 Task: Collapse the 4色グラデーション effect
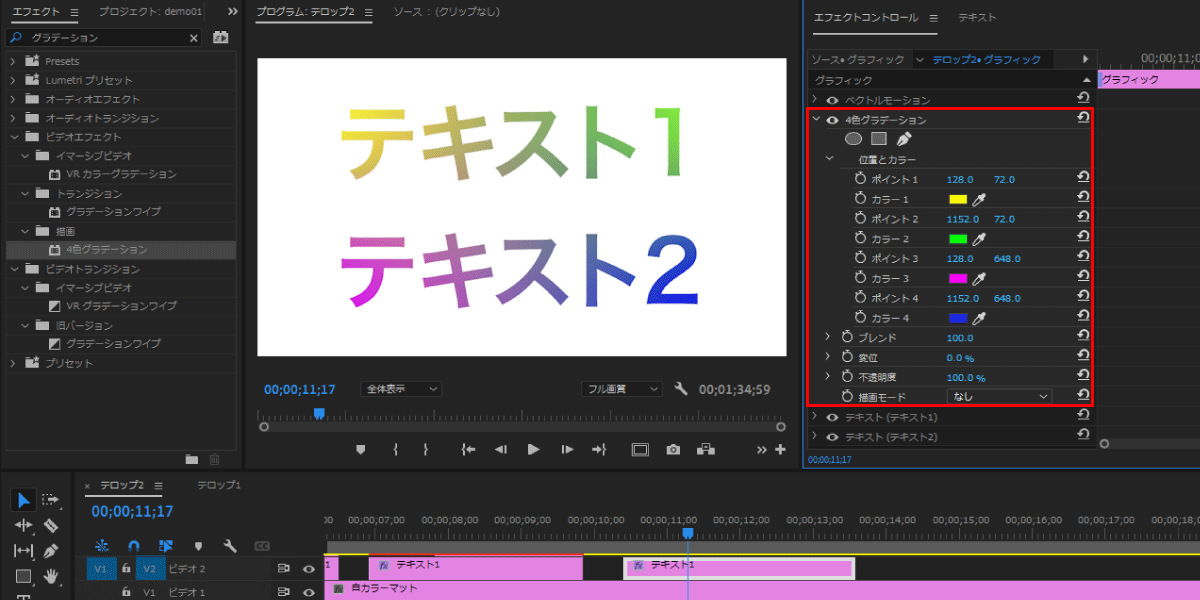pyautogui.click(x=814, y=120)
